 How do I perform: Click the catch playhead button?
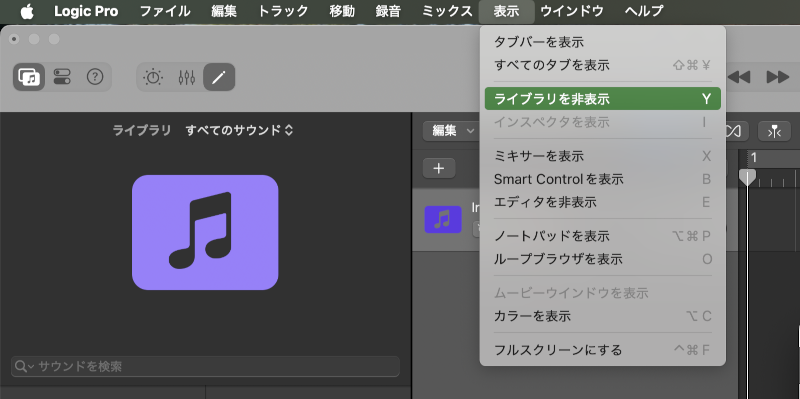[x=774, y=132]
